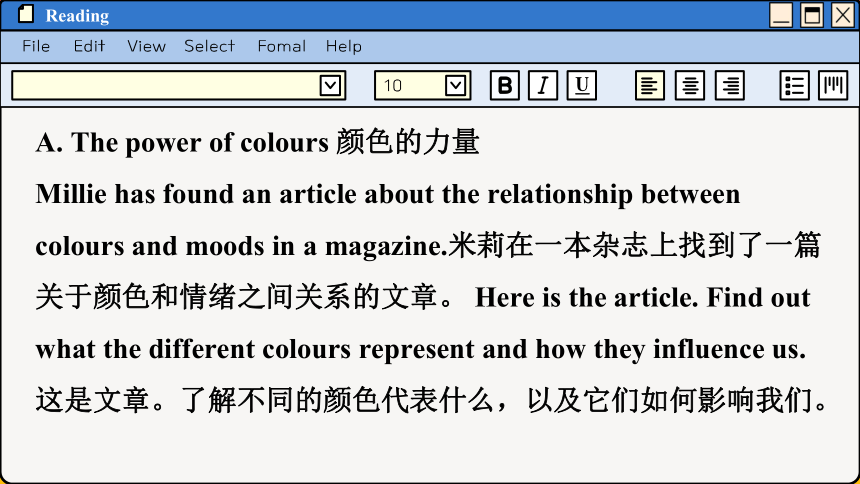The height and width of the screenshot is (484, 860).
Task: Insert a bulleted list
Action: [x=795, y=86]
